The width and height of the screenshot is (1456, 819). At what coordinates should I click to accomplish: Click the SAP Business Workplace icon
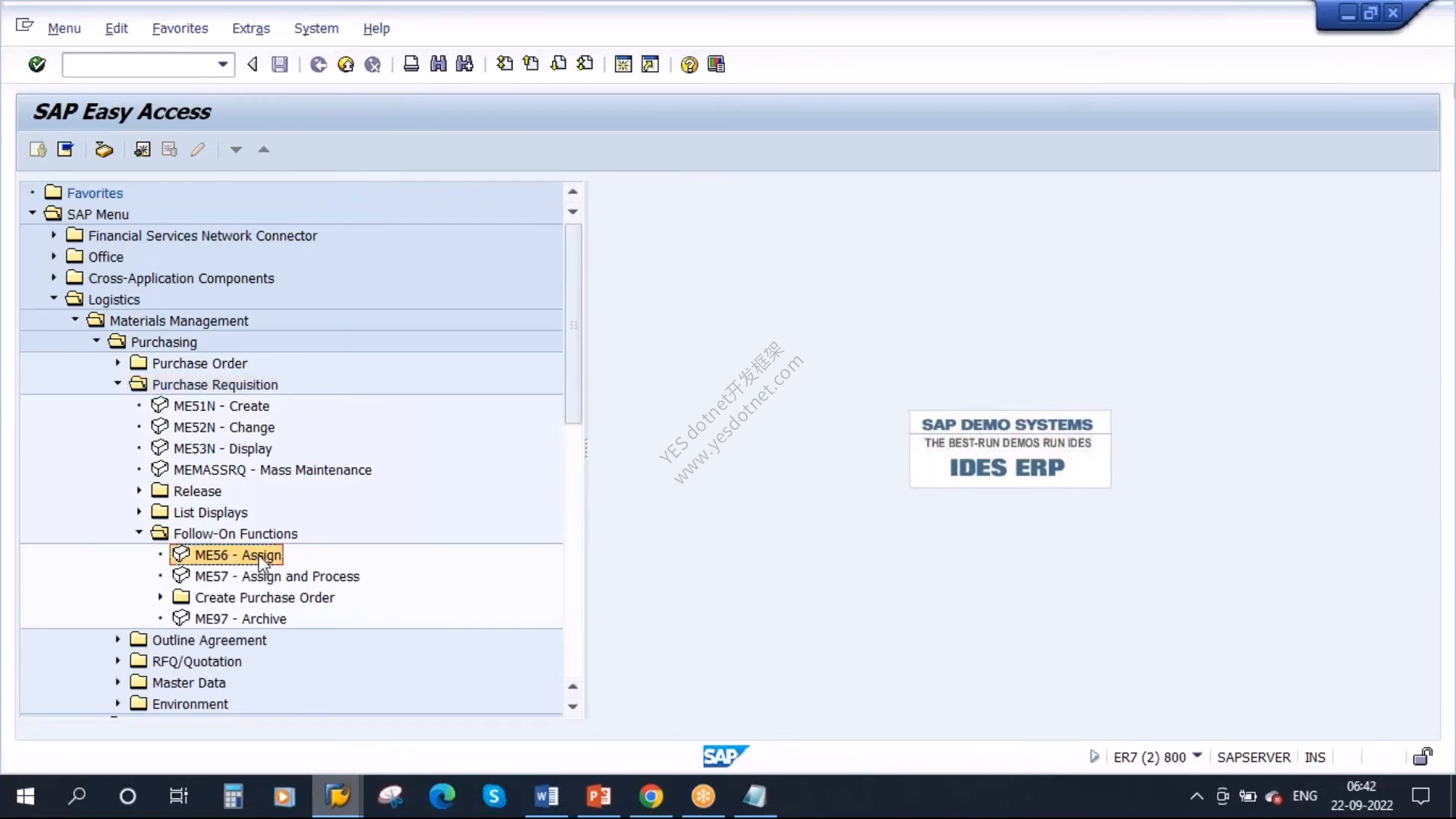[x=104, y=149]
